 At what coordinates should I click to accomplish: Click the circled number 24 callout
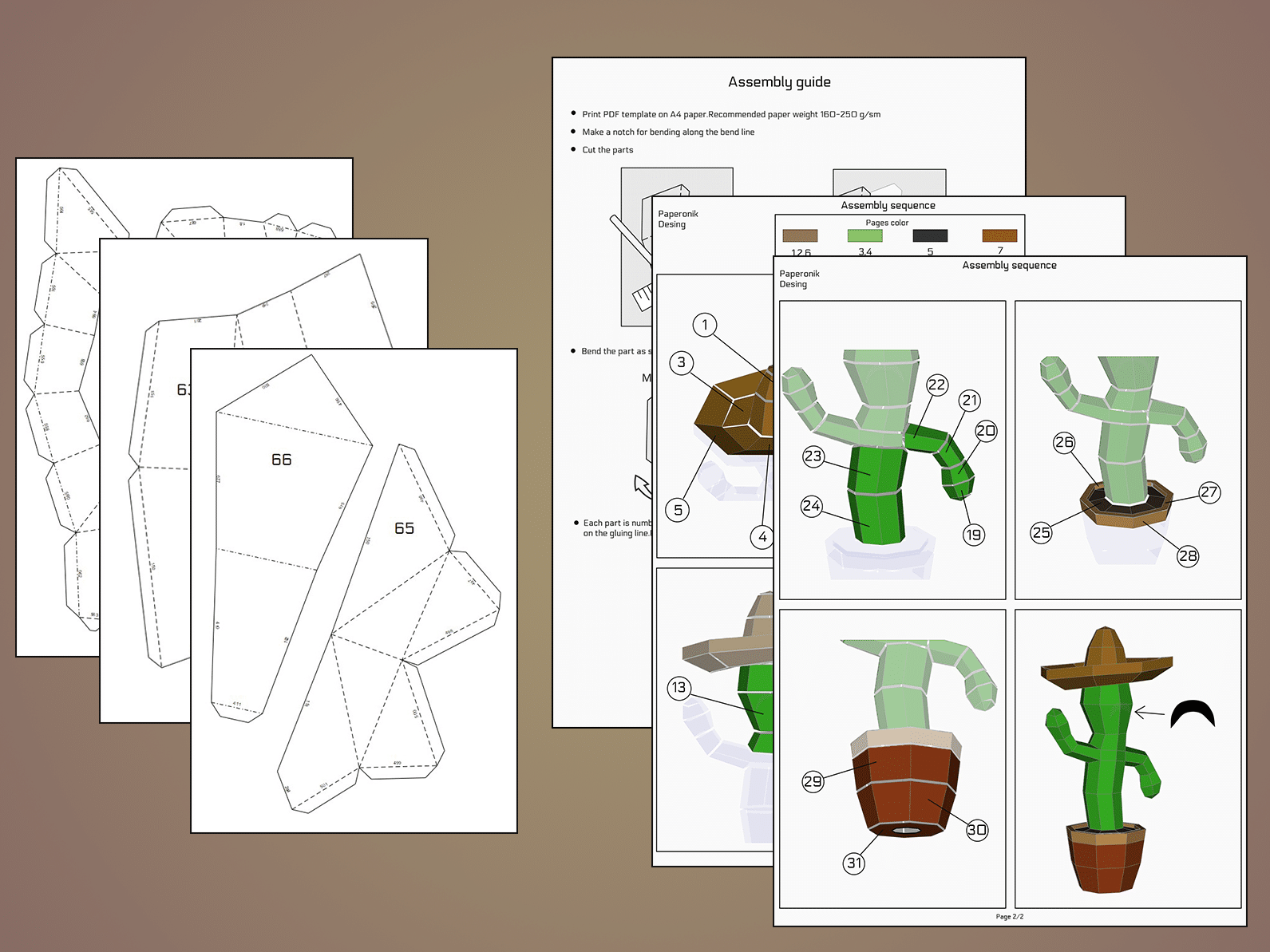pos(812,505)
